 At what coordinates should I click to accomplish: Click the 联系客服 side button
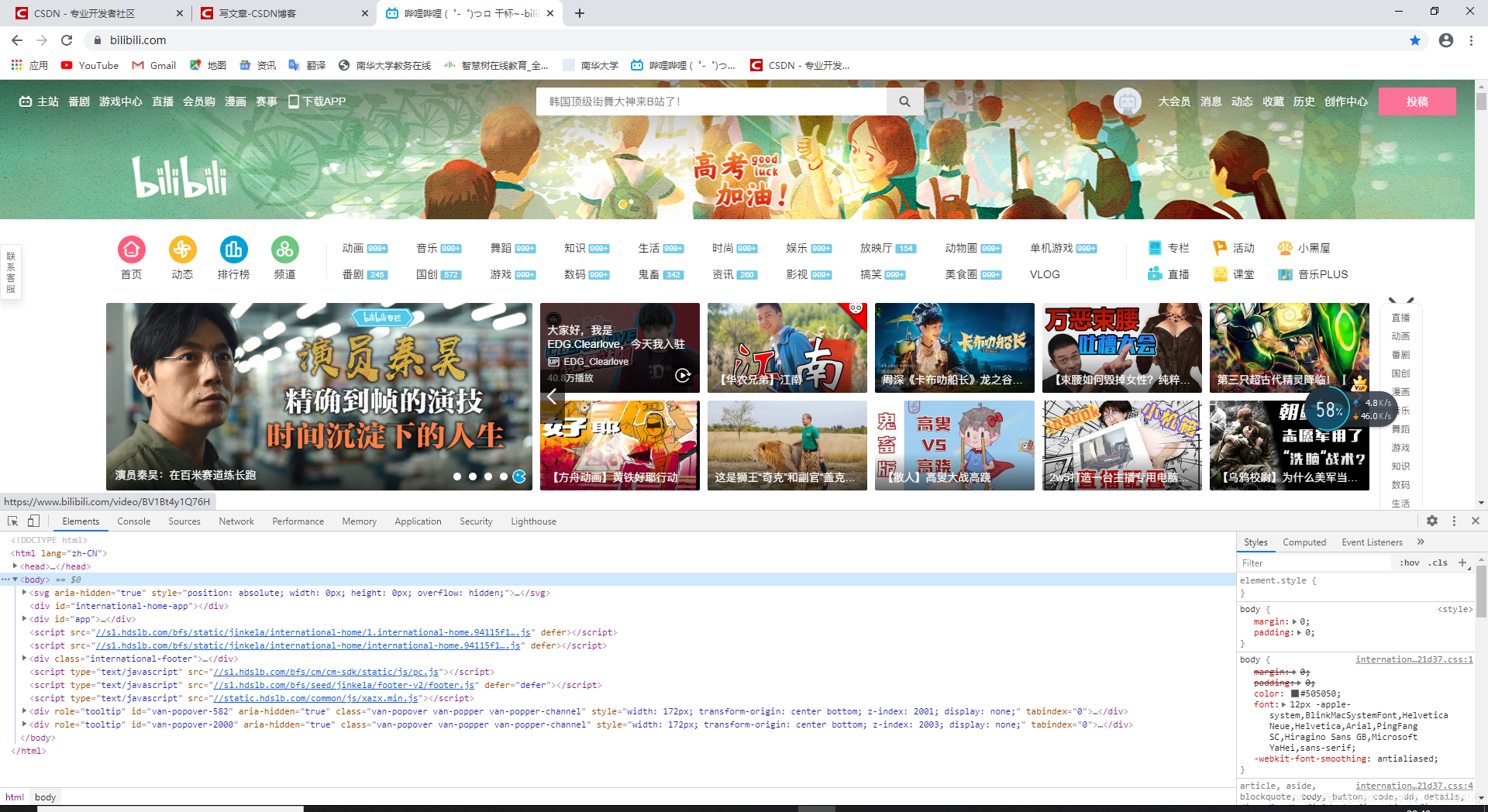click(11, 272)
